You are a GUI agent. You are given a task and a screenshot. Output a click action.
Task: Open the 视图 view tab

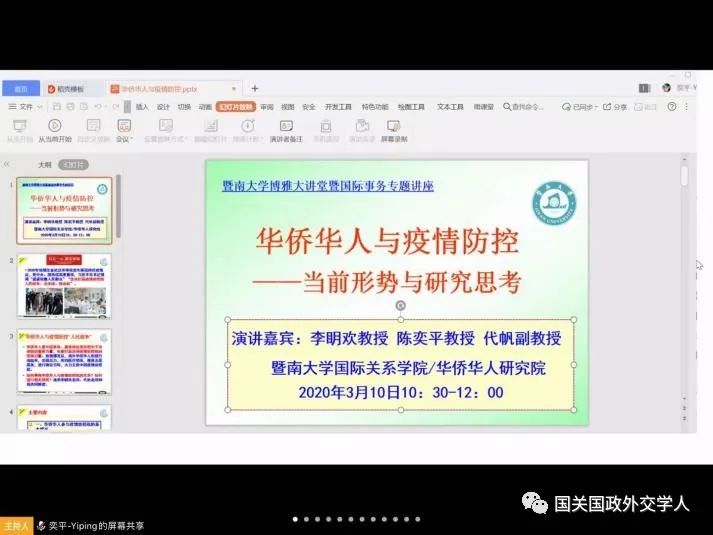(x=288, y=107)
